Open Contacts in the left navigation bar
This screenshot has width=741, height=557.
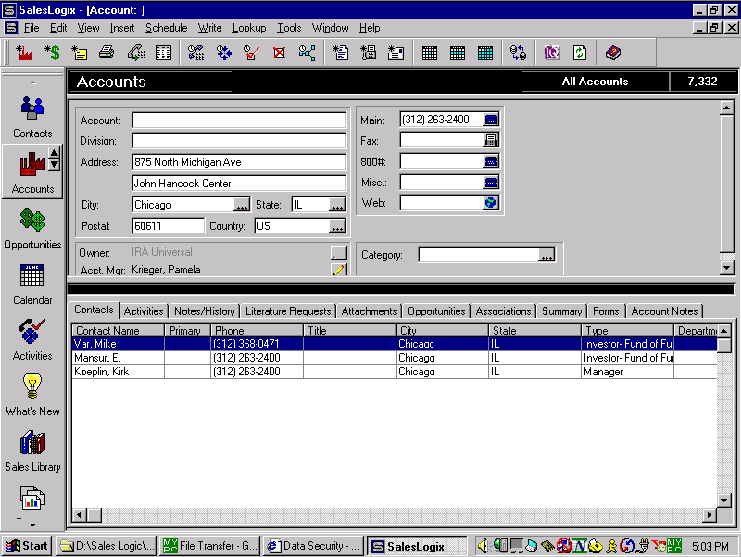[33, 117]
